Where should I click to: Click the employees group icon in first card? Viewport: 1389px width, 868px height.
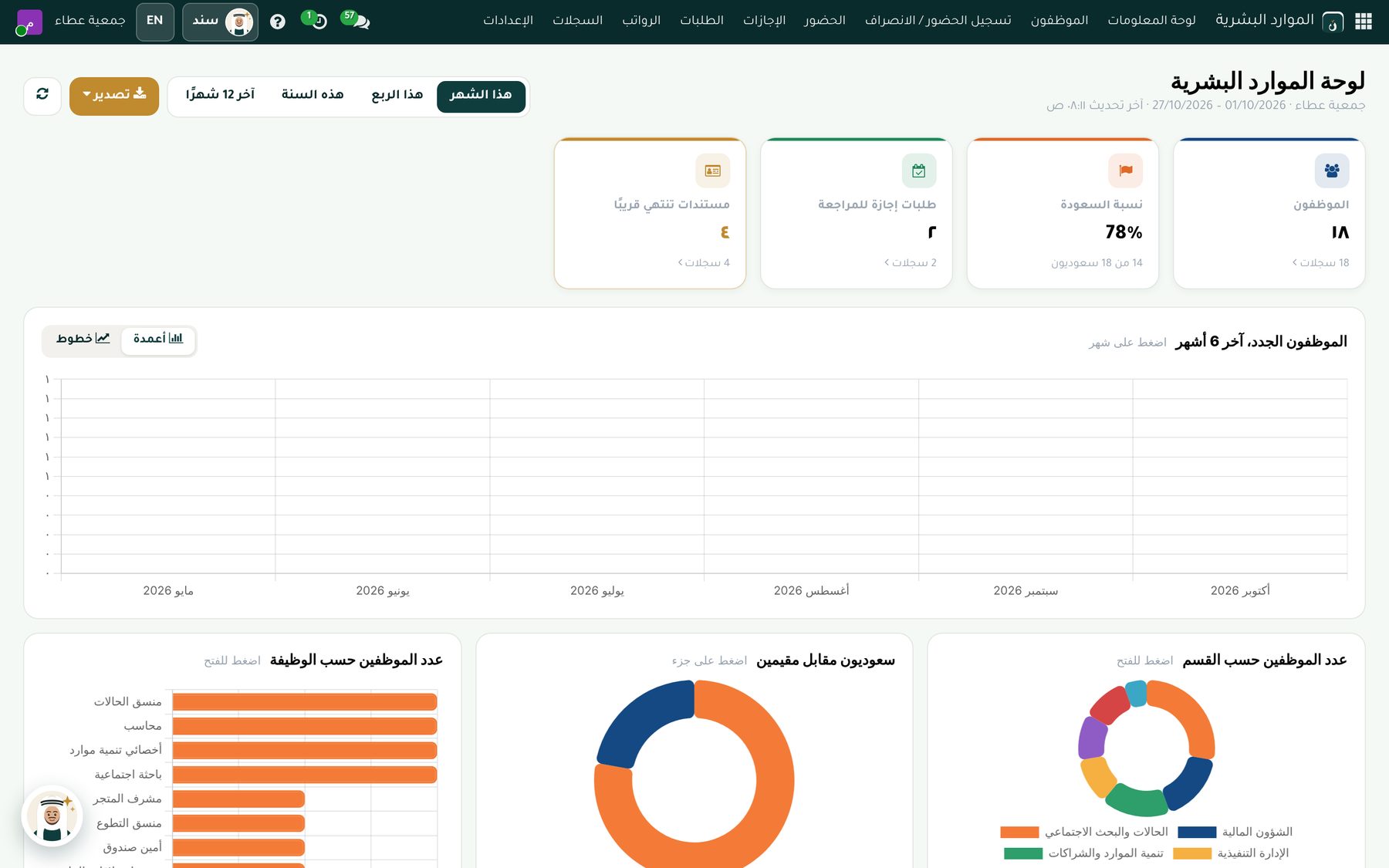(x=1332, y=171)
